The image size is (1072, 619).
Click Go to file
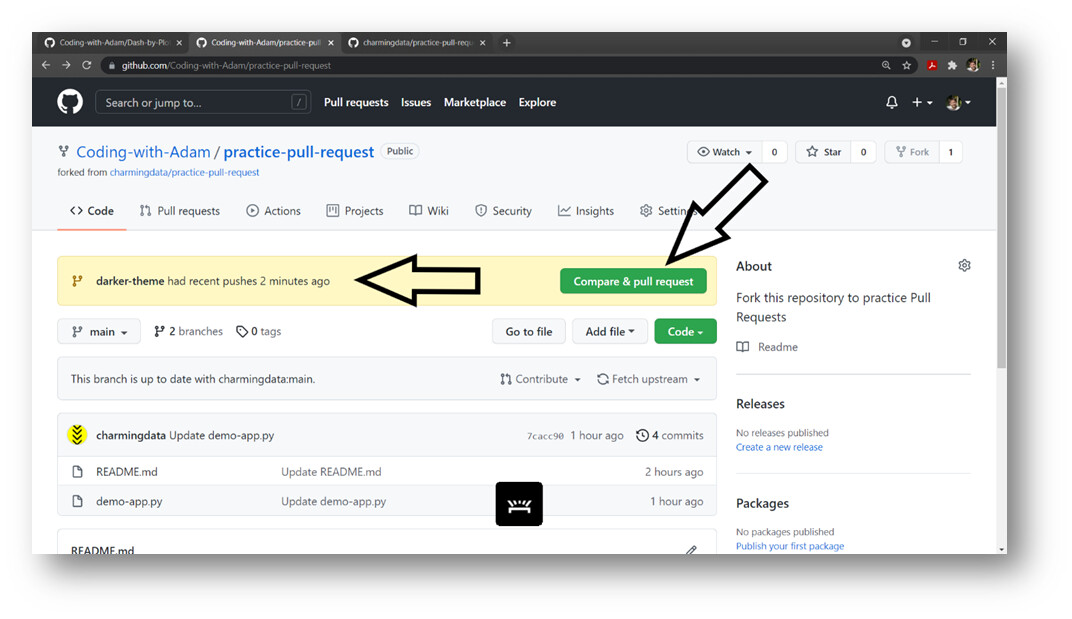(528, 331)
